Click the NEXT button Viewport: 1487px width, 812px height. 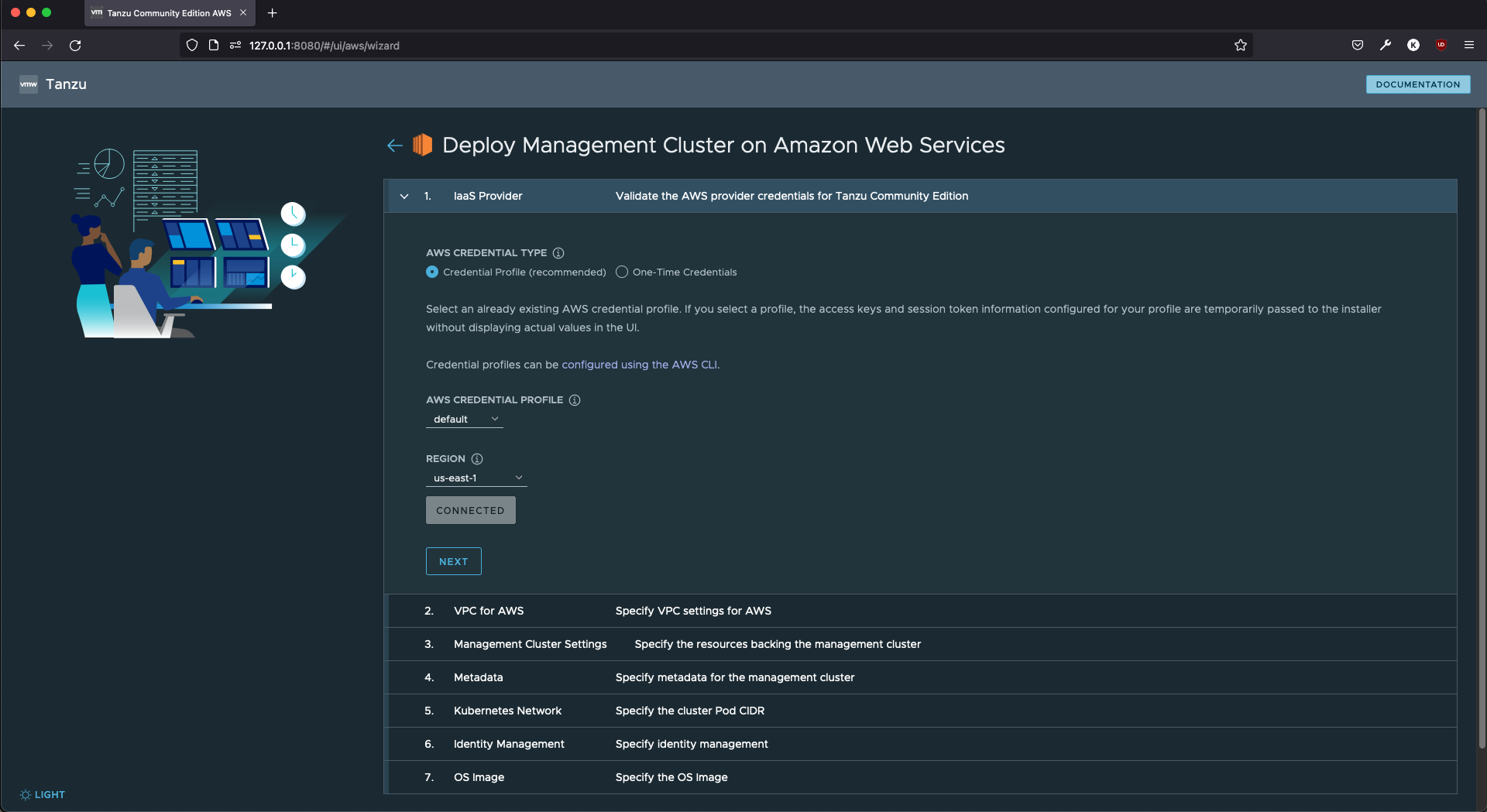tap(454, 561)
